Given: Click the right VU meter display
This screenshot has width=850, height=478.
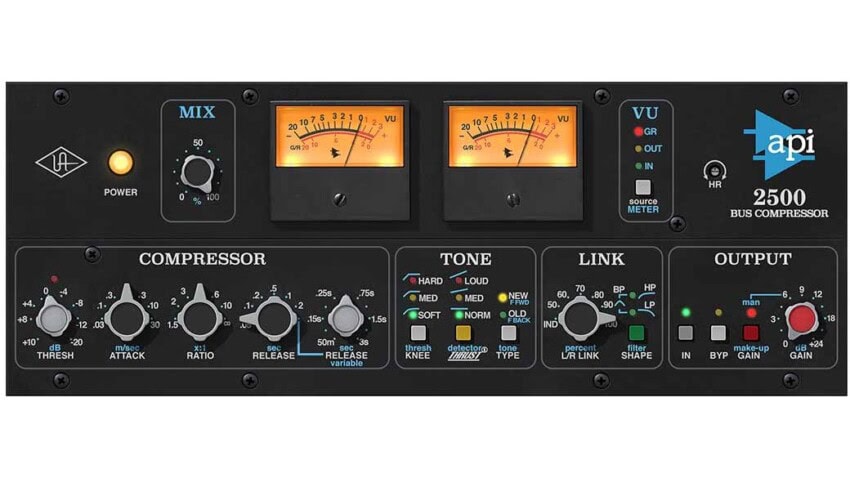Looking at the screenshot, I should 512,135.
